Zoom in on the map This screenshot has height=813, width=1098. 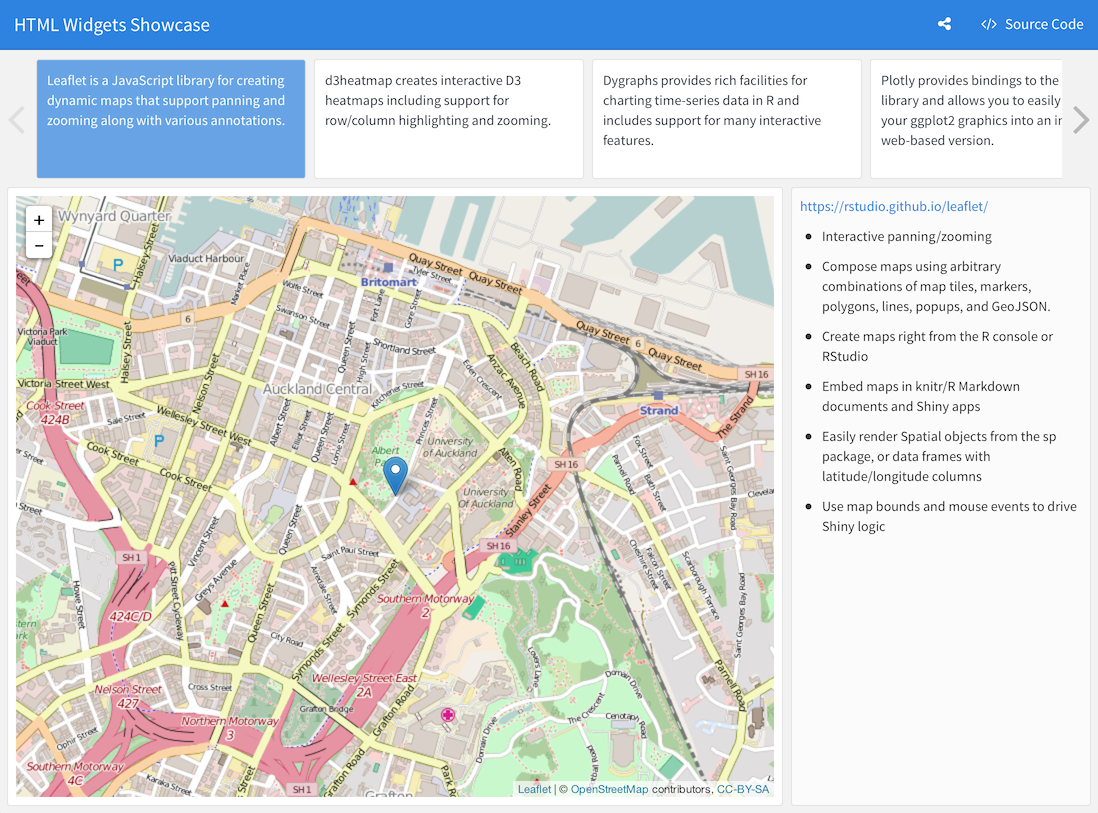point(39,220)
